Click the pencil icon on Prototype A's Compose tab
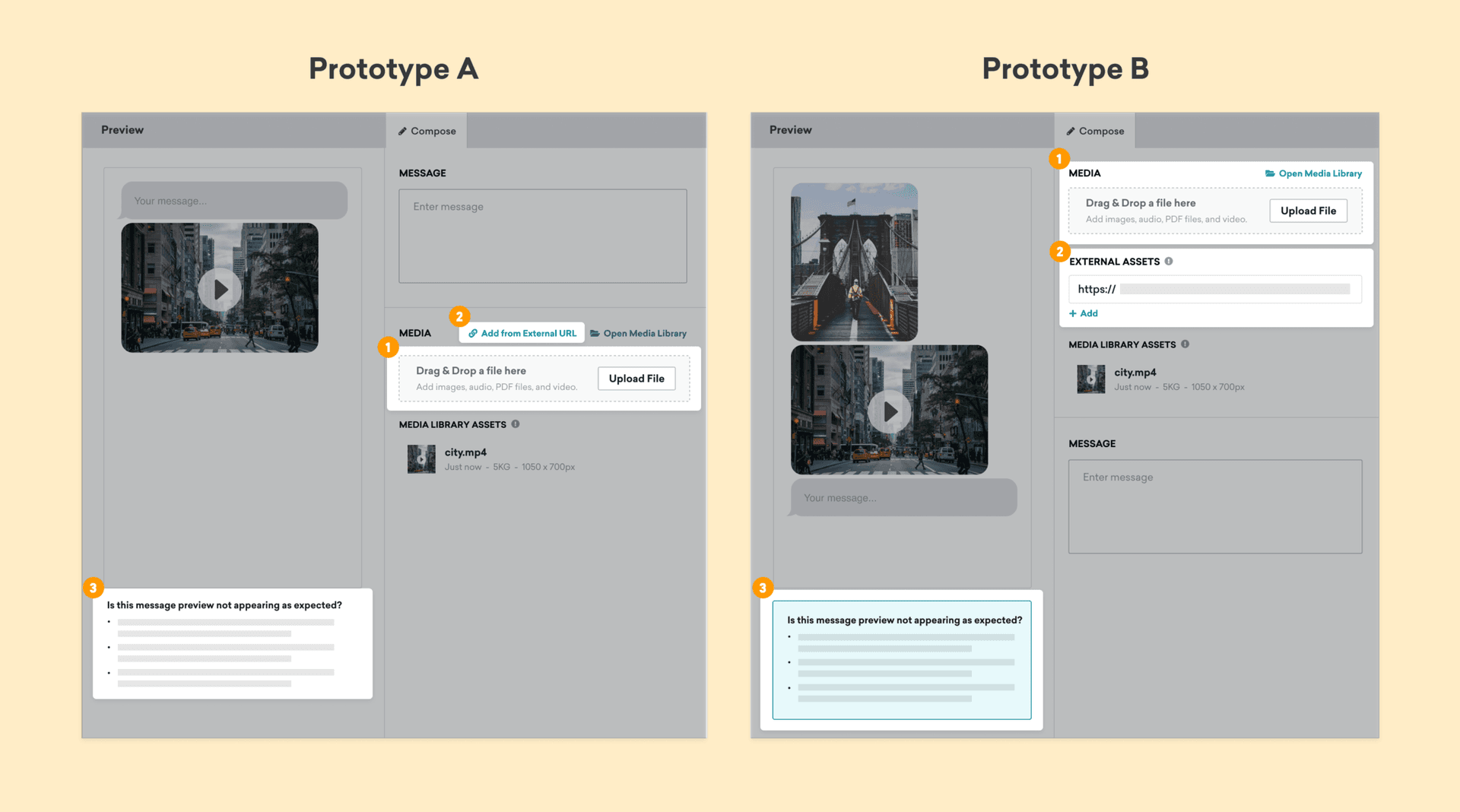The image size is (1460, 812). (x=403, y=131)
